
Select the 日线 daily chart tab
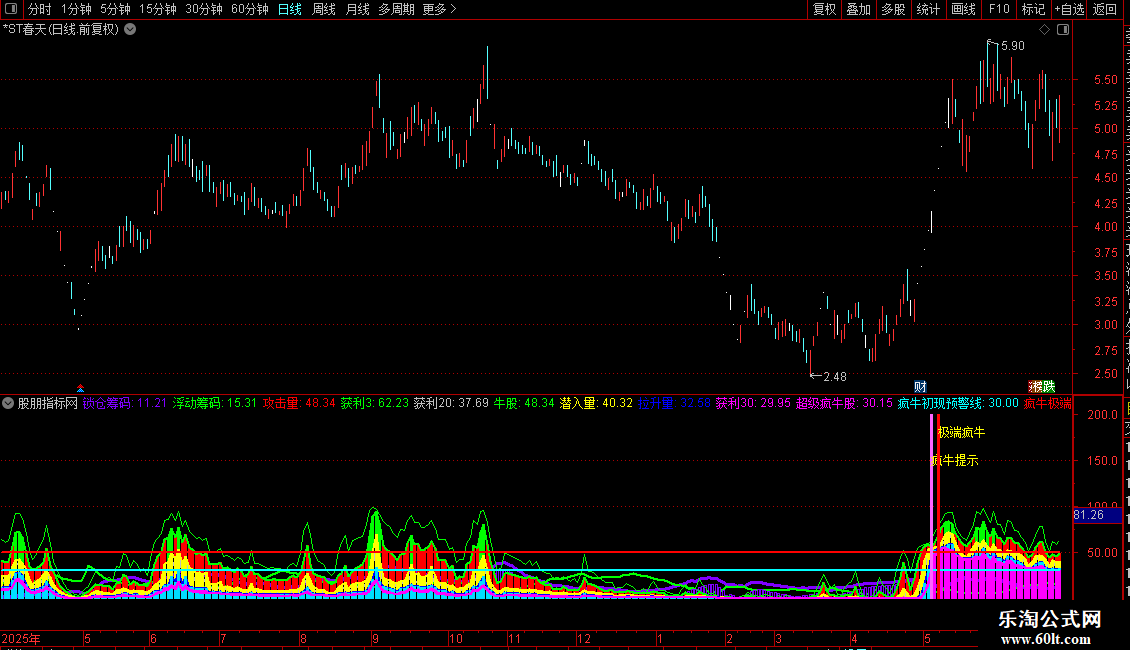click(x=290, y=9)
